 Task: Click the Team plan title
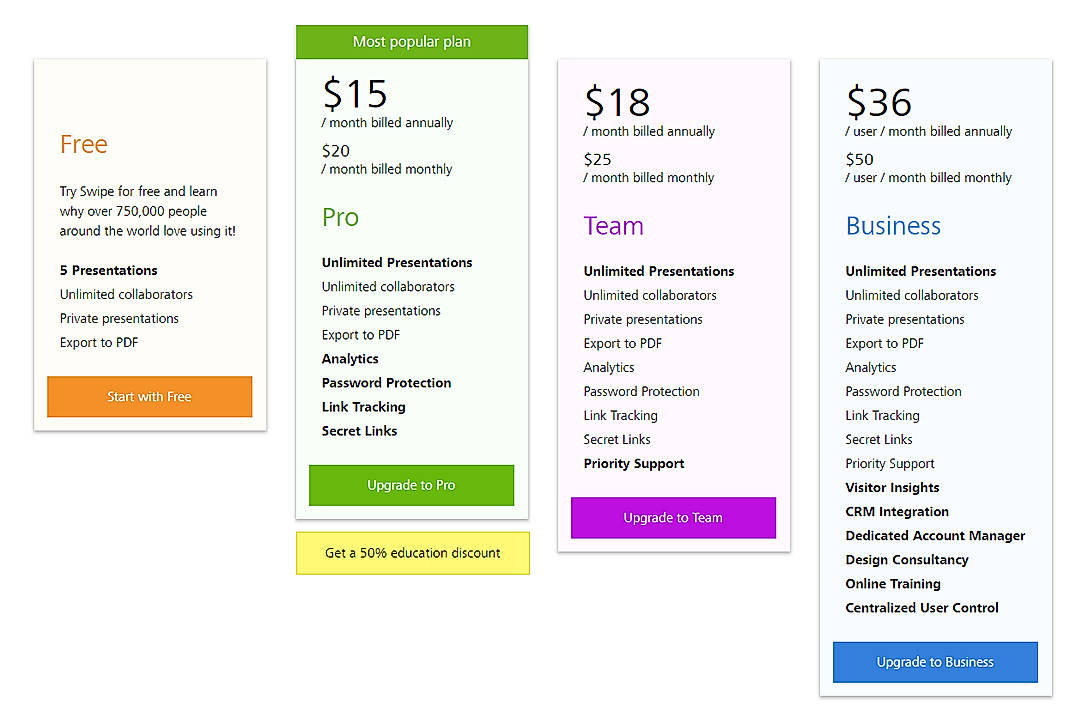pyautogui.click(x=613, y=226)
